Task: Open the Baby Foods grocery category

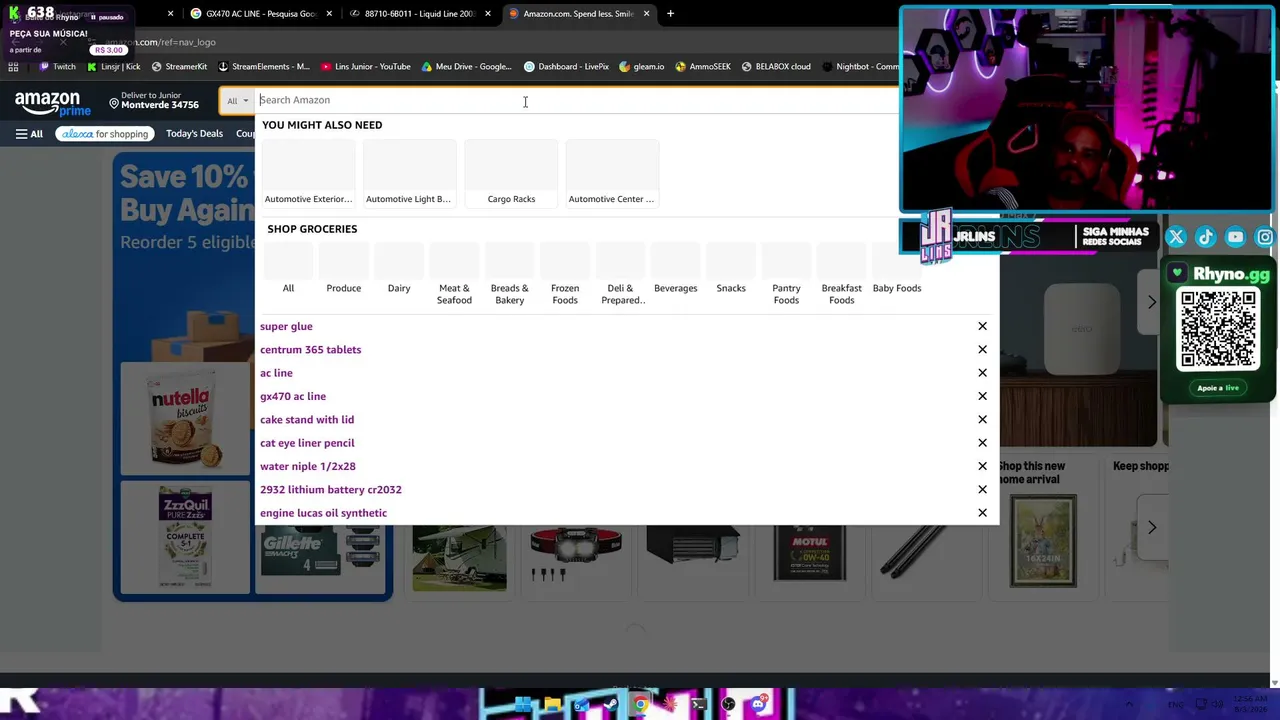Action: [x=897, y=270]
